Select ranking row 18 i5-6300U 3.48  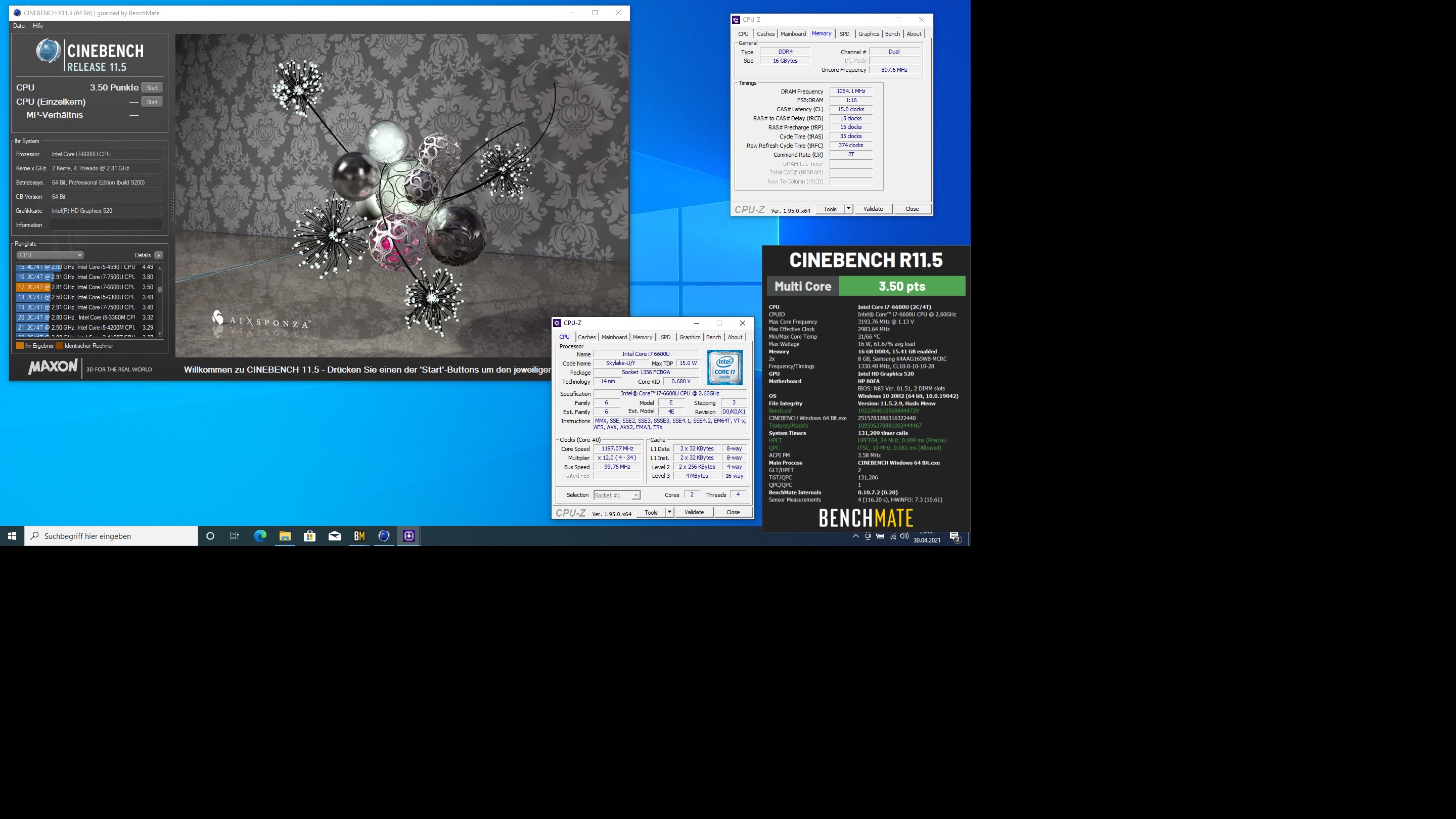point(86,297)
